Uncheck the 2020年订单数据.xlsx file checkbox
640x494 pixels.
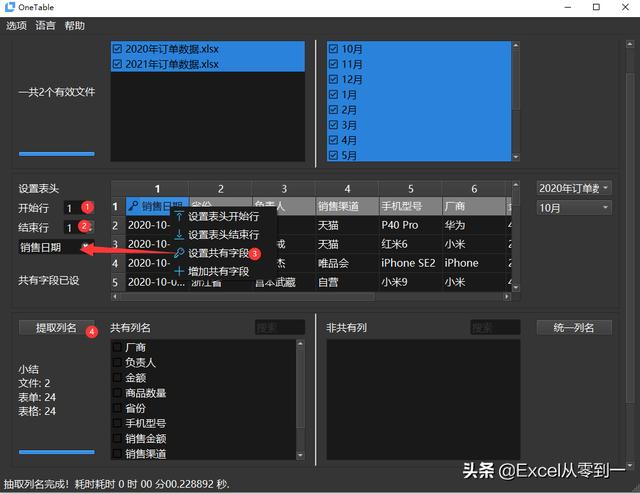118,48
